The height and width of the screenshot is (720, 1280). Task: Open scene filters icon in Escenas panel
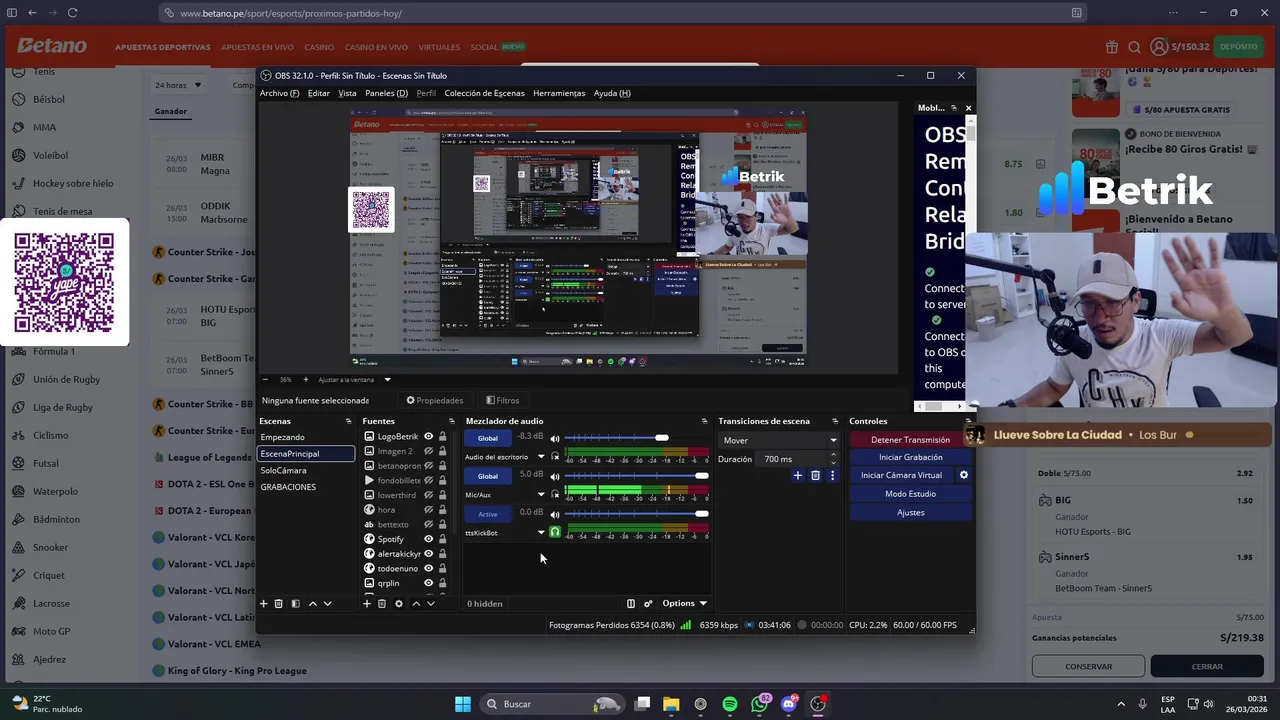[x=295, y=603]
